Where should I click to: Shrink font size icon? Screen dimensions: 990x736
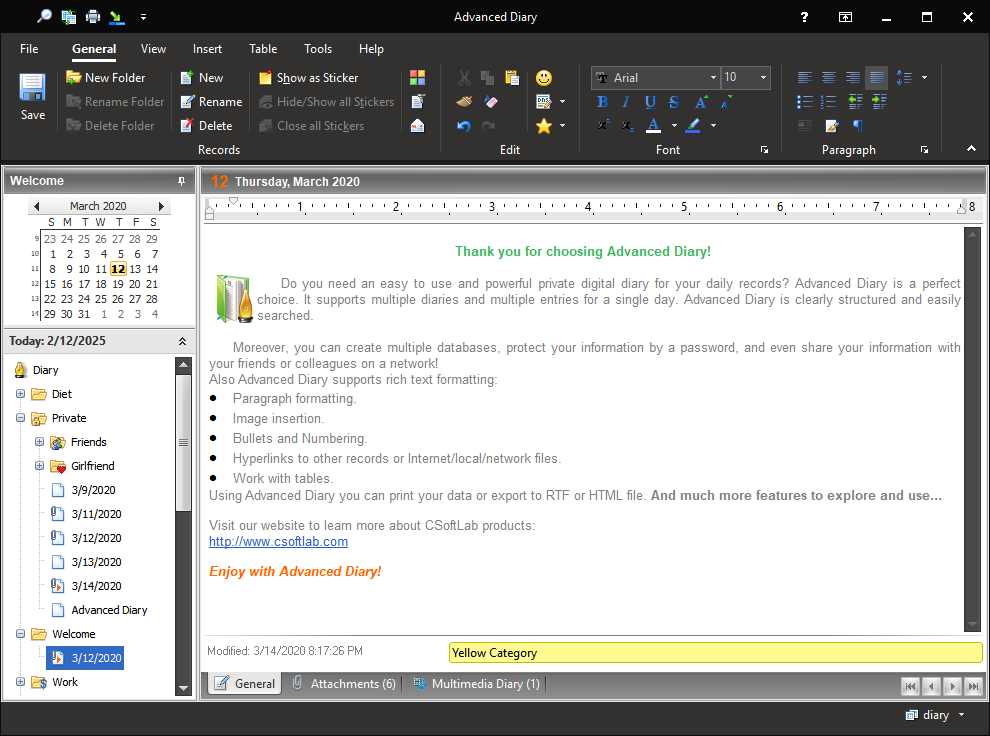(726, 102)
